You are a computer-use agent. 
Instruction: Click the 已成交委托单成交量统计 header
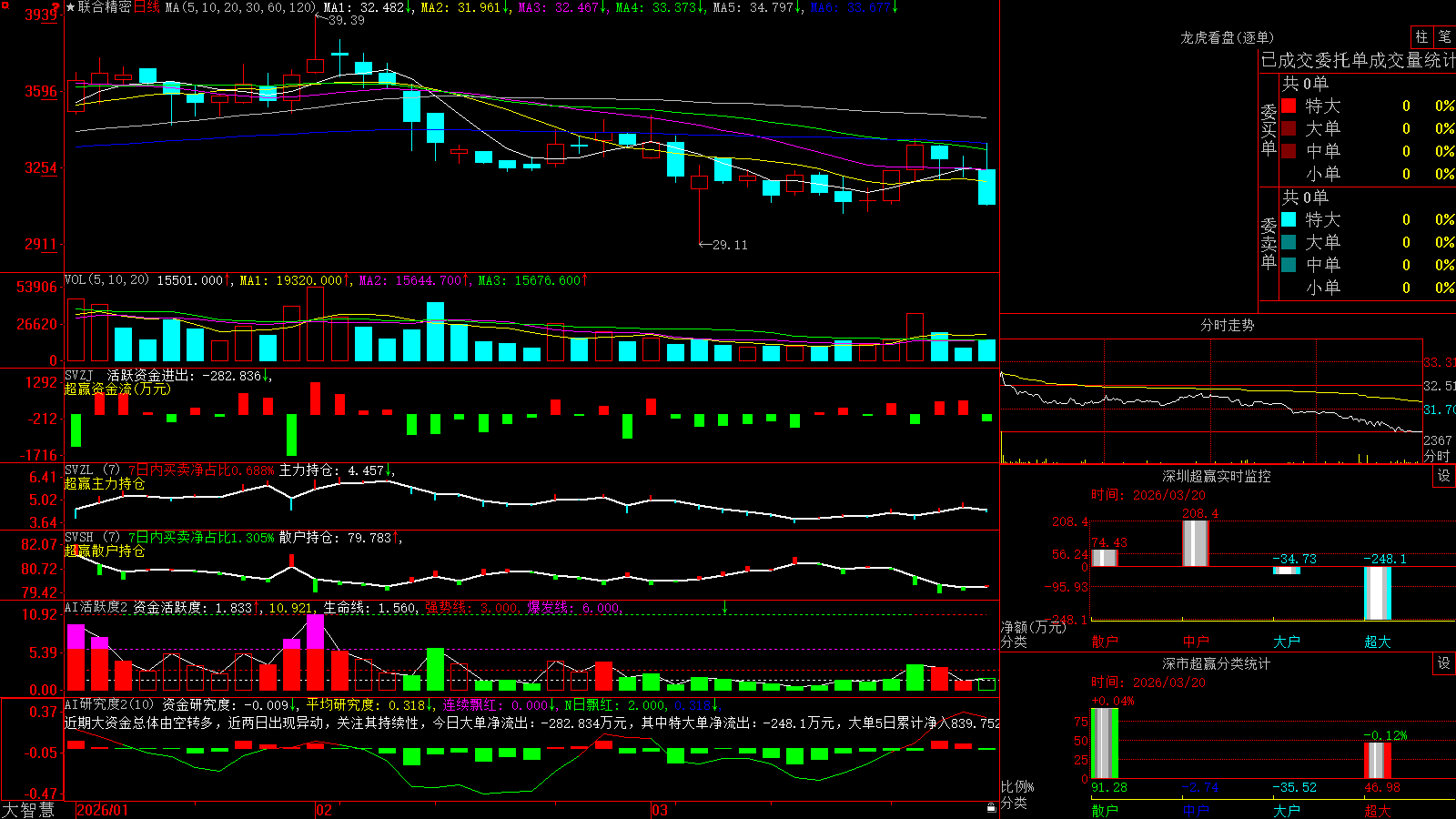tap(1358, 60)
